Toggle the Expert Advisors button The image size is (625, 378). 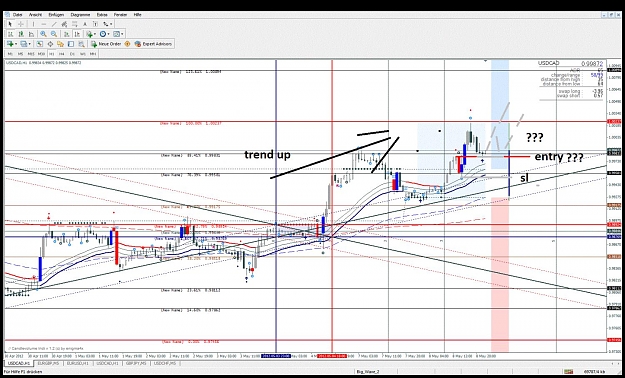point(153,44)
